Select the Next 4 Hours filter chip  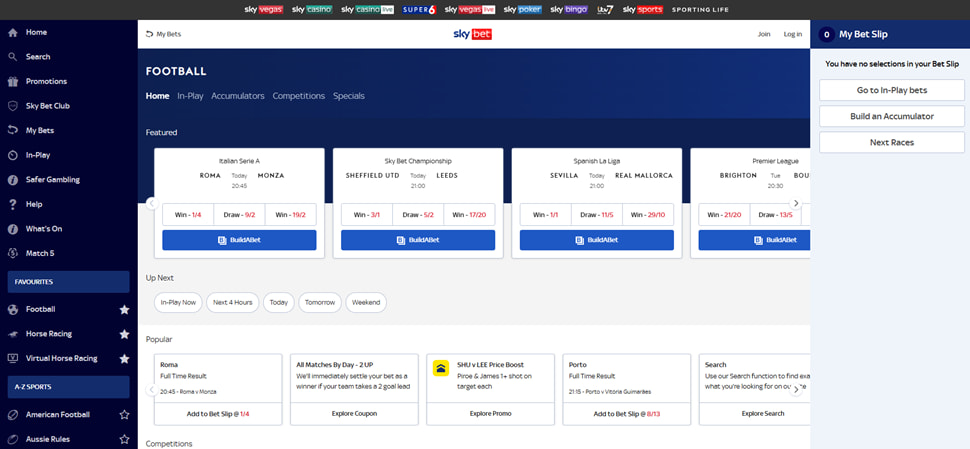[233, 302]
